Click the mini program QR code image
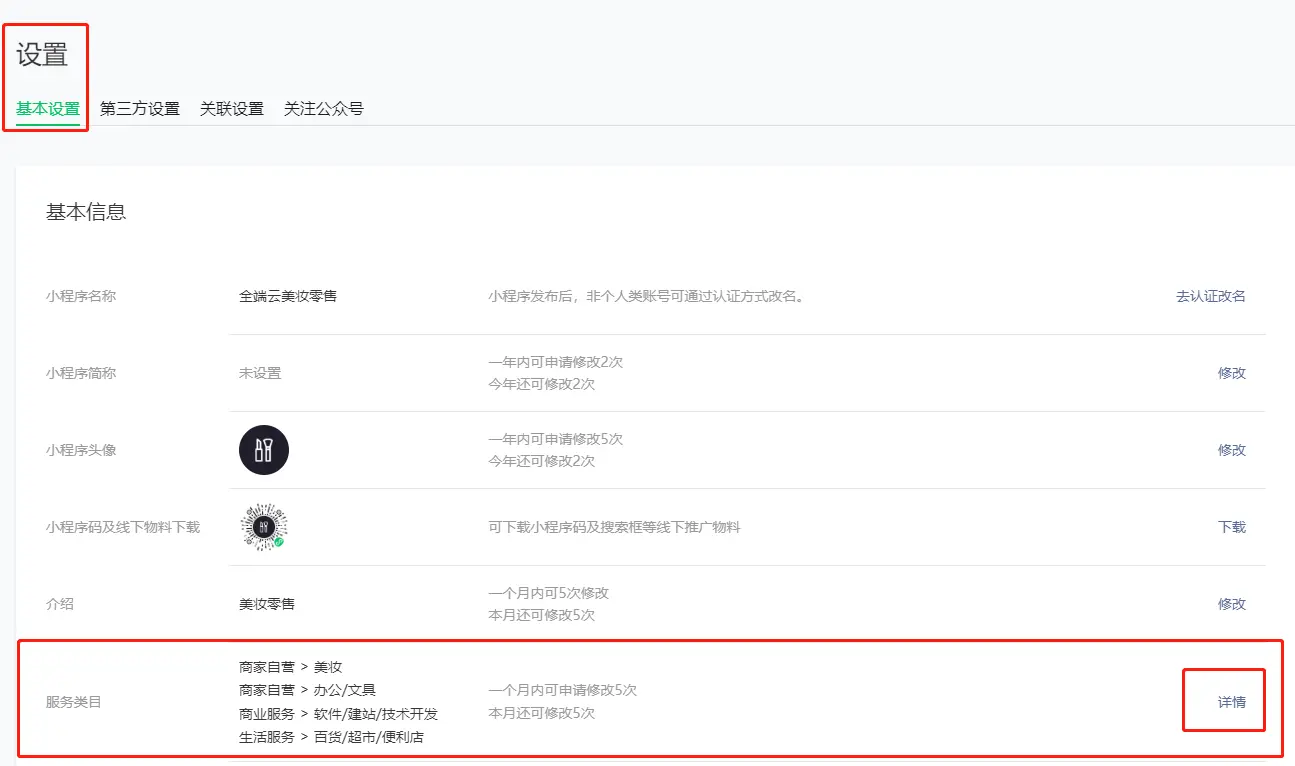The height and width of the screenshot is (766, 1295). pyautogui.click(x=264, y=527)
